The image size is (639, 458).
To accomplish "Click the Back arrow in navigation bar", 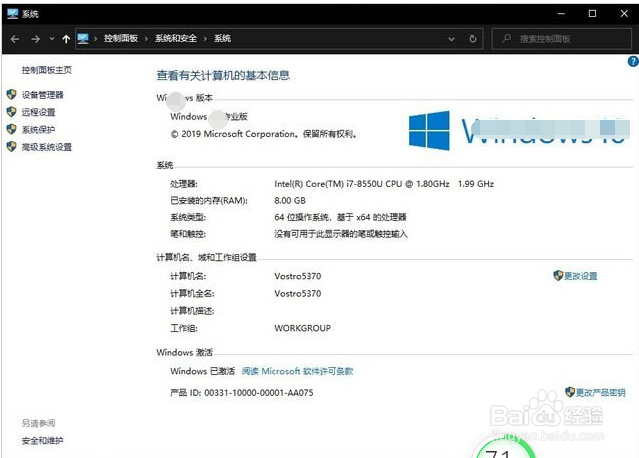I will [x=15, y=39].
